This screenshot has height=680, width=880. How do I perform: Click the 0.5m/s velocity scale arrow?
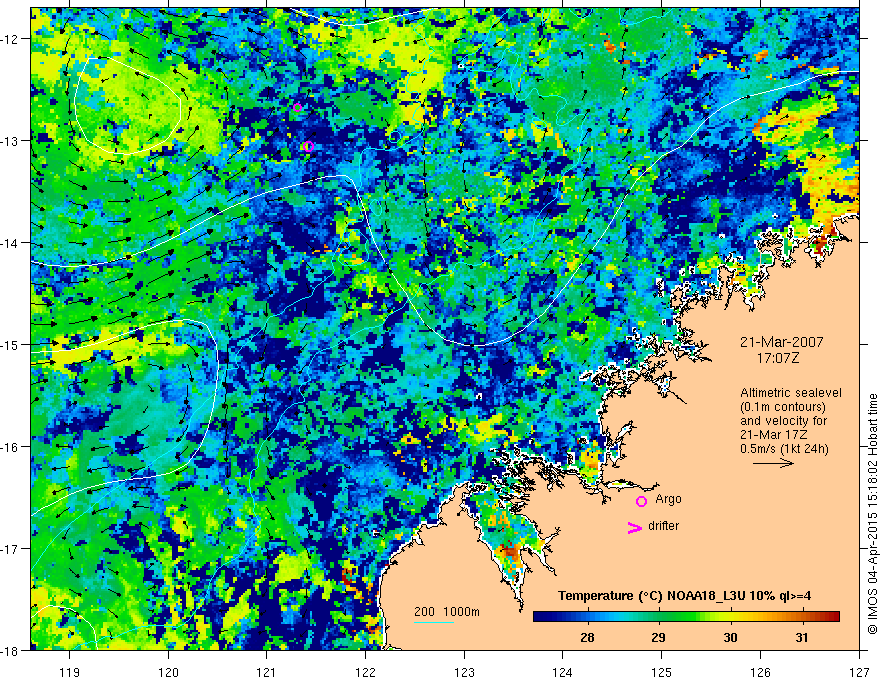coord(773,463)
